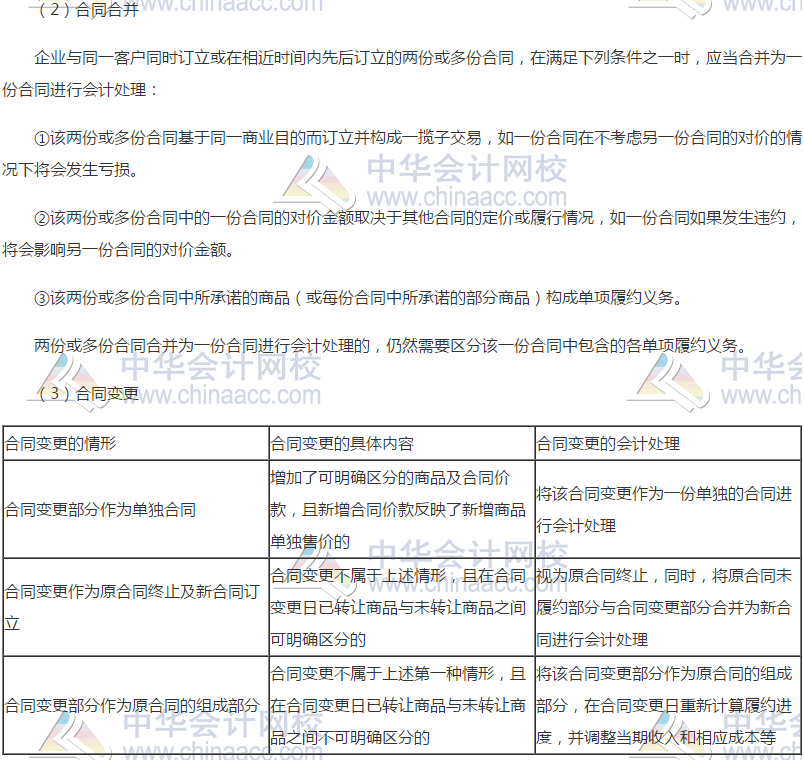Click the cell beginning 合同变更不属于上述第一种情形
Image resolution: width=804 pixels, height=760 pixels.
point(398,705)
